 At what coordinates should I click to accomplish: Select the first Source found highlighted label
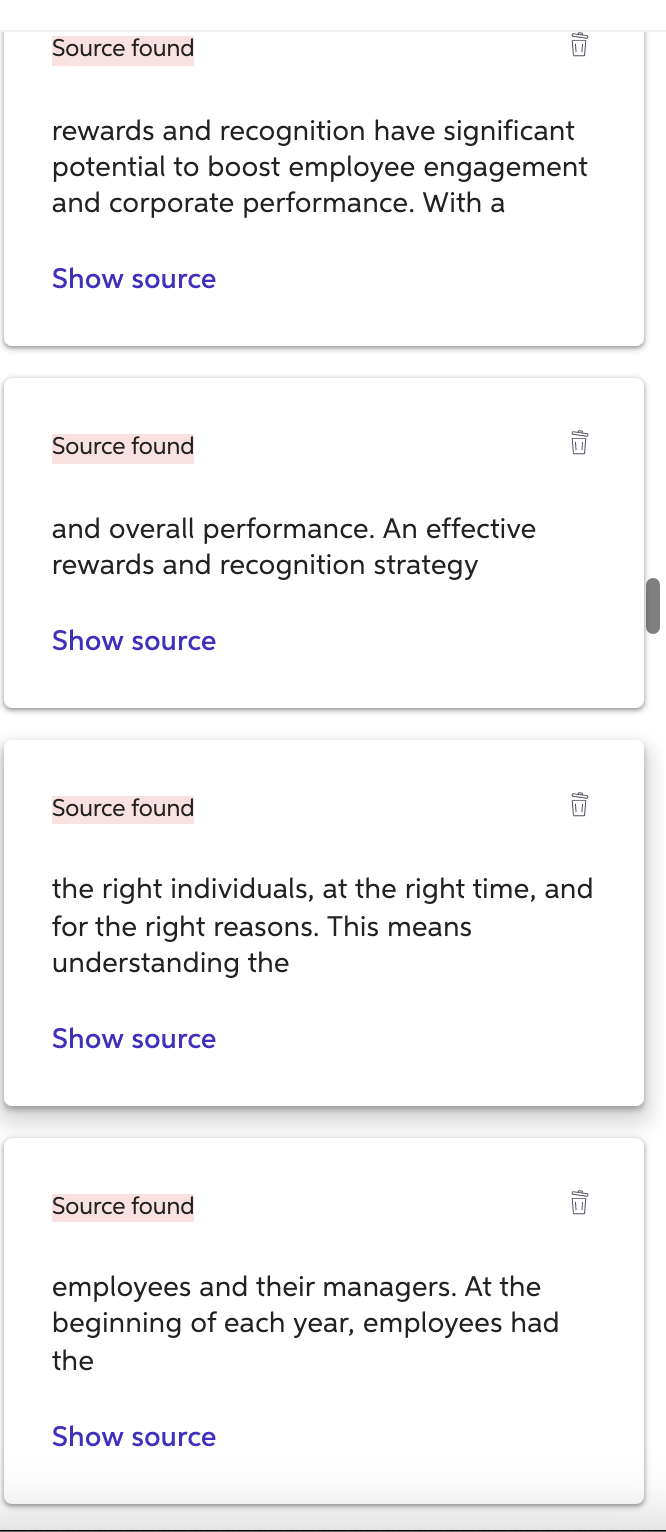122,48
